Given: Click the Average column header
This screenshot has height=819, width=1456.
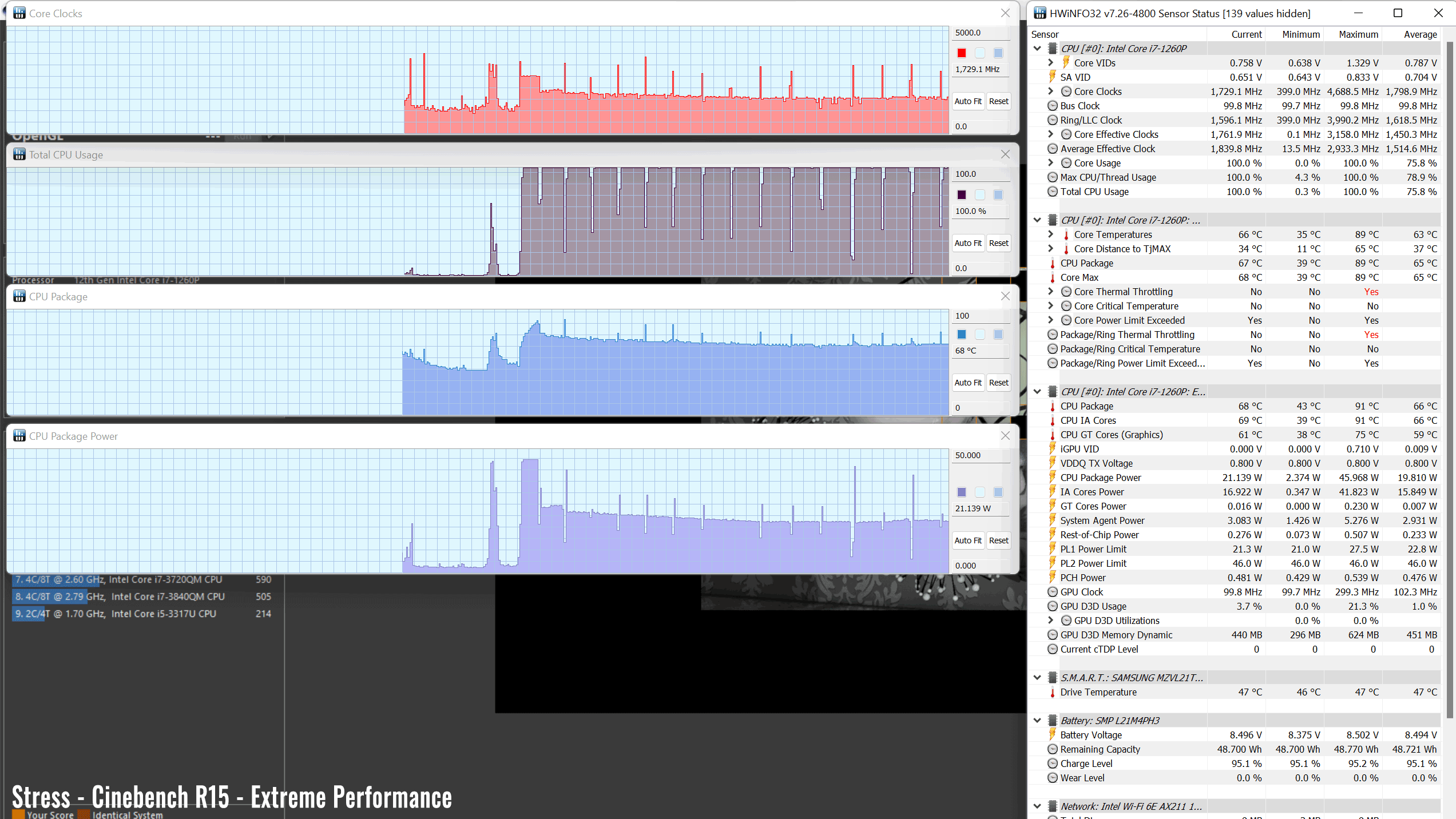Looking at the screenshot, I should (1412, 34).
